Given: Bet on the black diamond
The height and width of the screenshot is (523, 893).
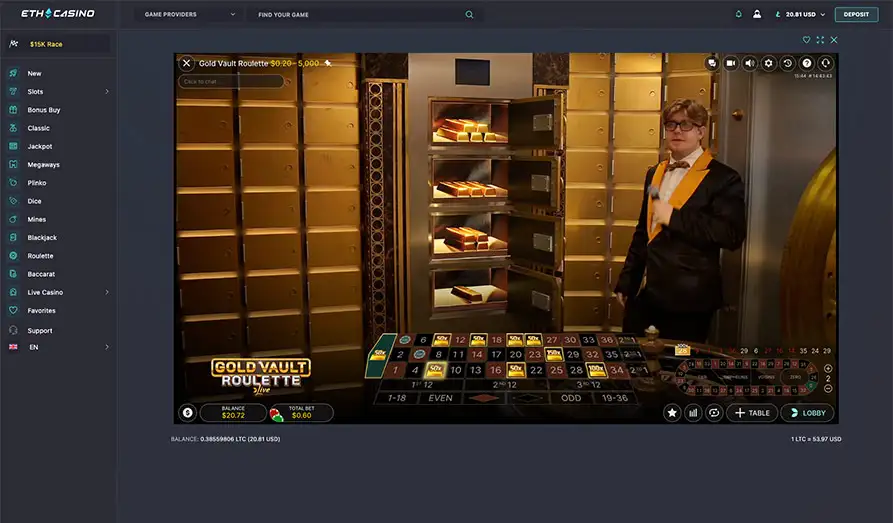Looking at the screenshot, I should click(x=528, y=398).
